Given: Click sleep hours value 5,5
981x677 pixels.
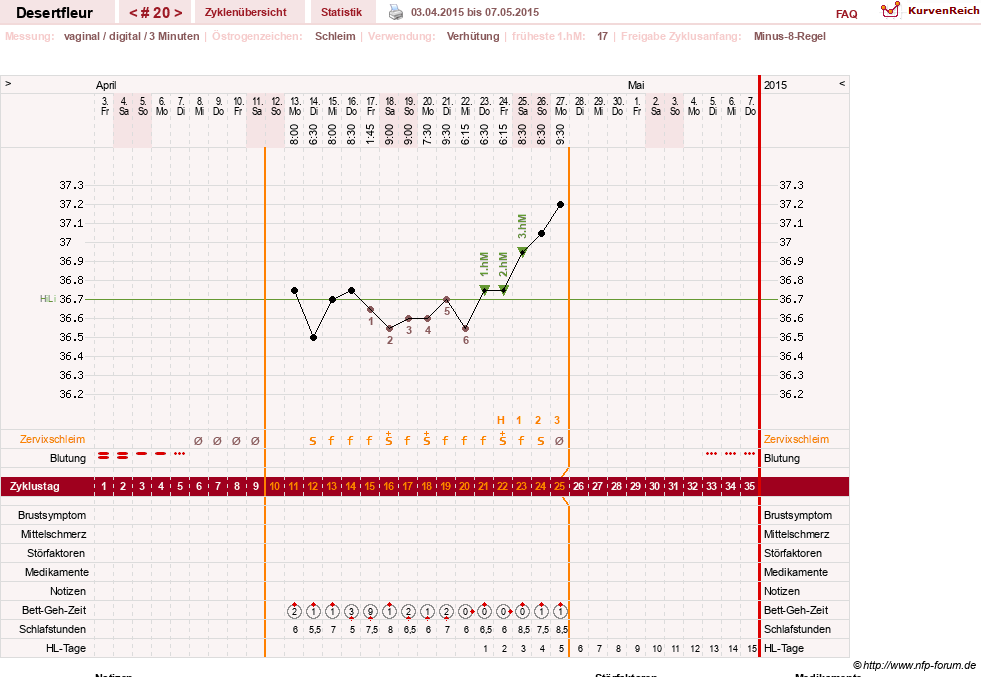Looking at the screenshot, I should point(315,630).
